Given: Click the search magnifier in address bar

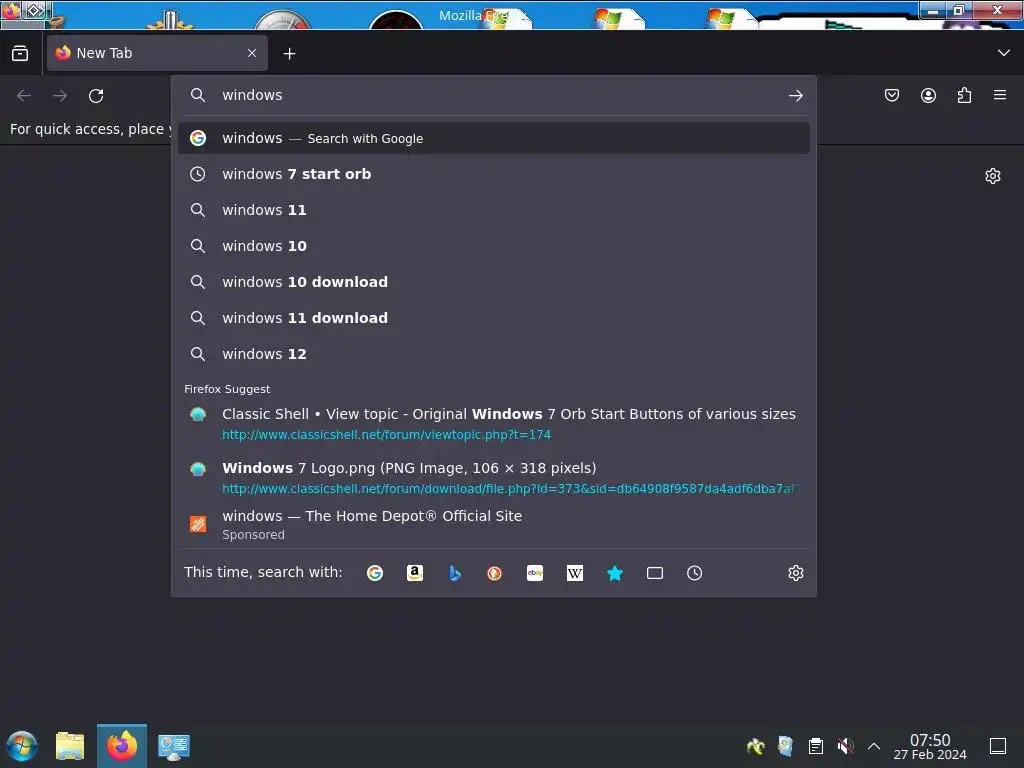Looking at the screenshot, I should [x=198, y=95].
